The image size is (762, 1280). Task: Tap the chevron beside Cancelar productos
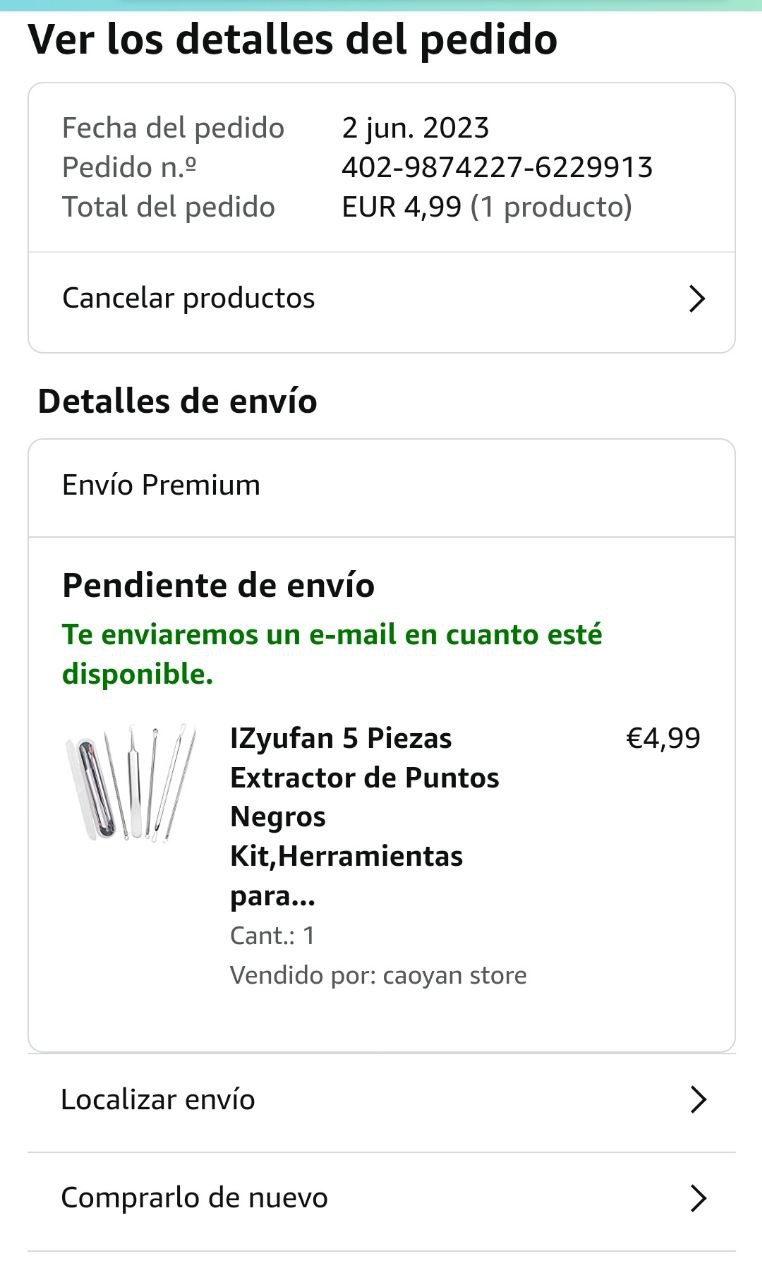697,299
